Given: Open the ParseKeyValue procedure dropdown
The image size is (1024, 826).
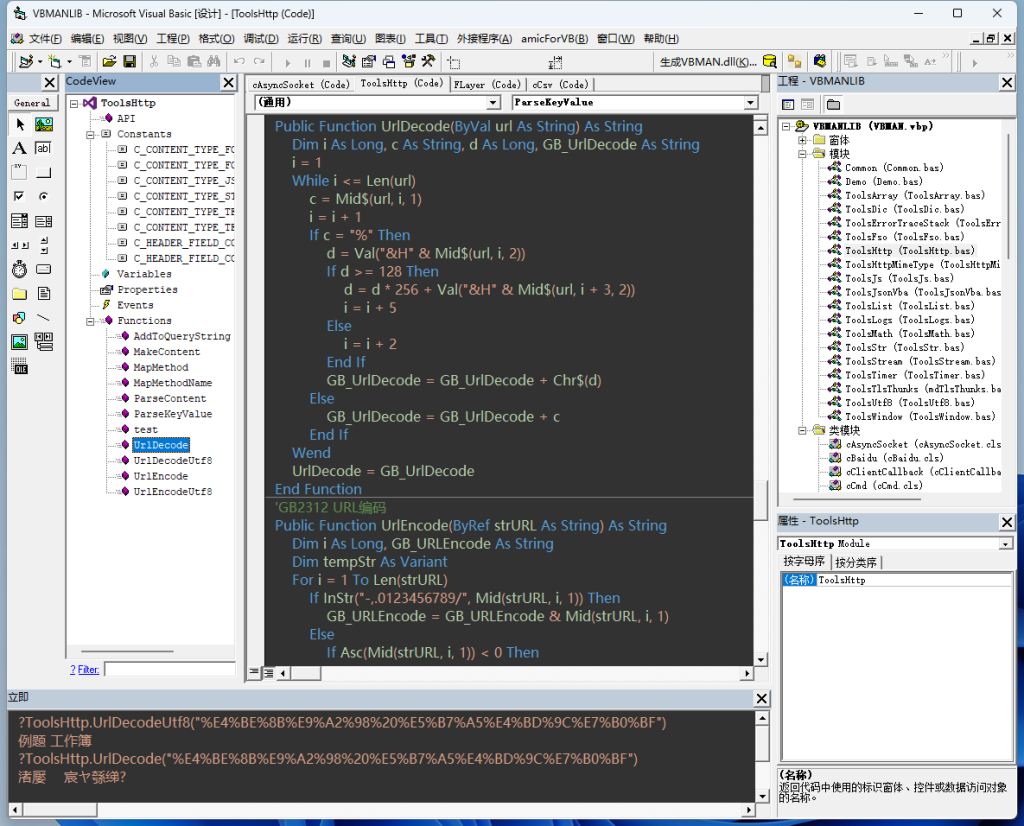Looking at the screenshot, I should [x=751, y=103].
